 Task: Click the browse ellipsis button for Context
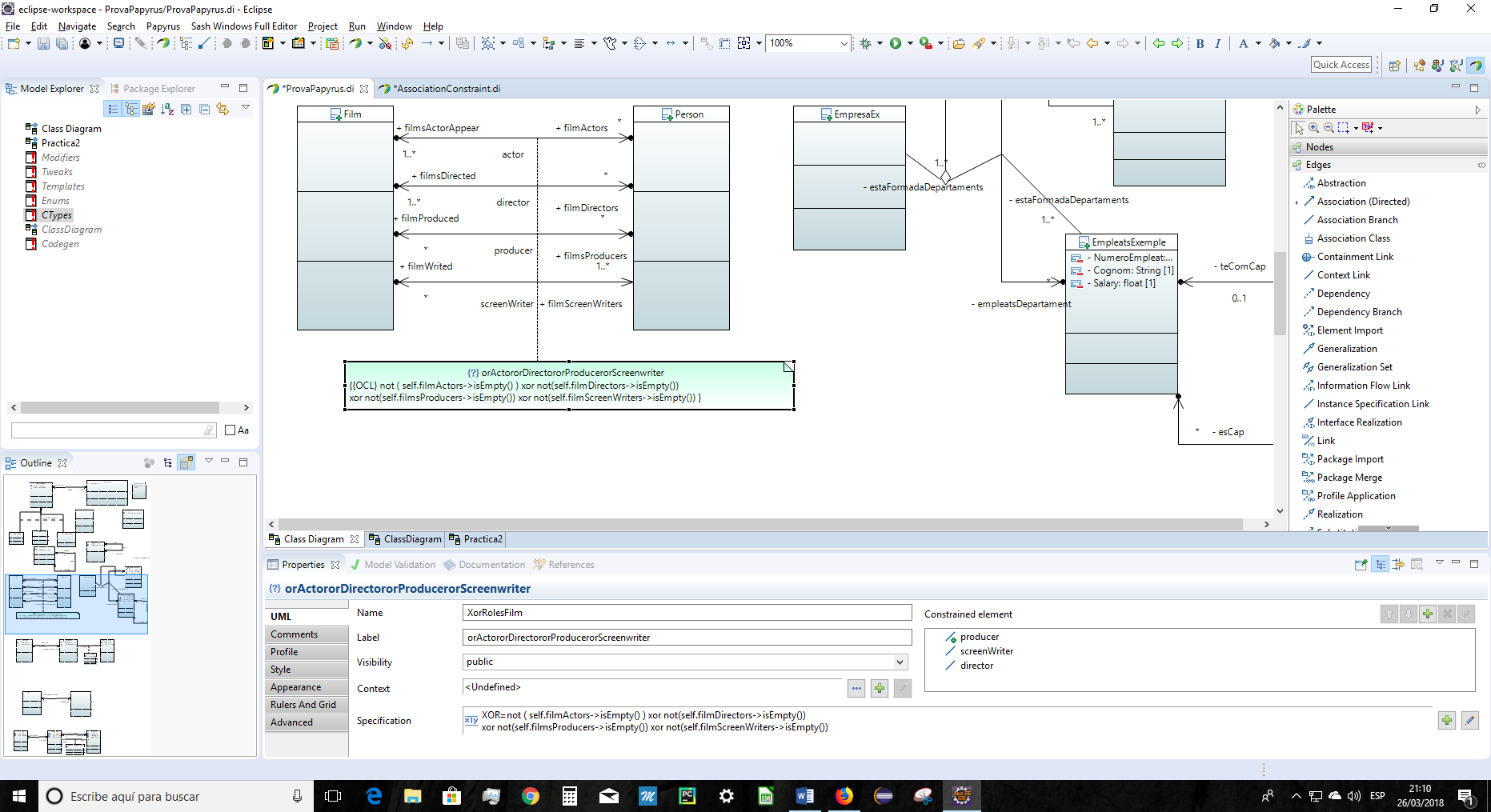click(x=856, y=688)
